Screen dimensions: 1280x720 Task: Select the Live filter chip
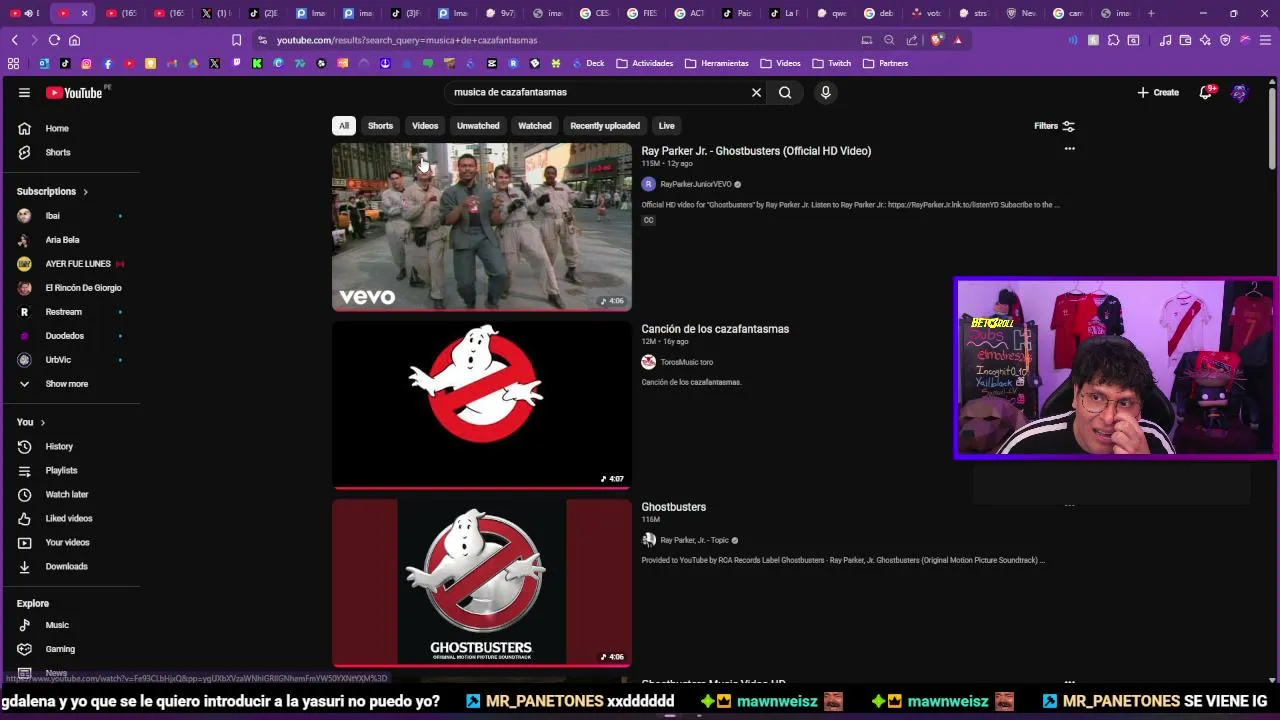pos(666,126)
